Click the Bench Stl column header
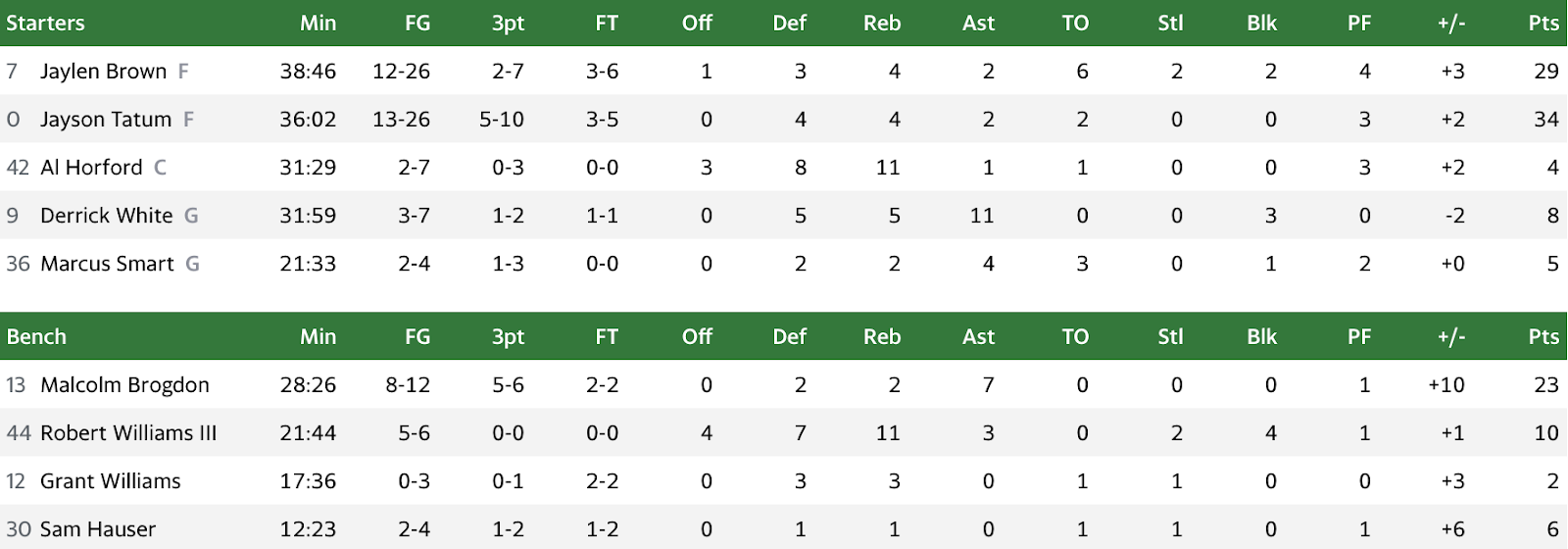Screen dimensions: 1568x549 pos(1170,337)
